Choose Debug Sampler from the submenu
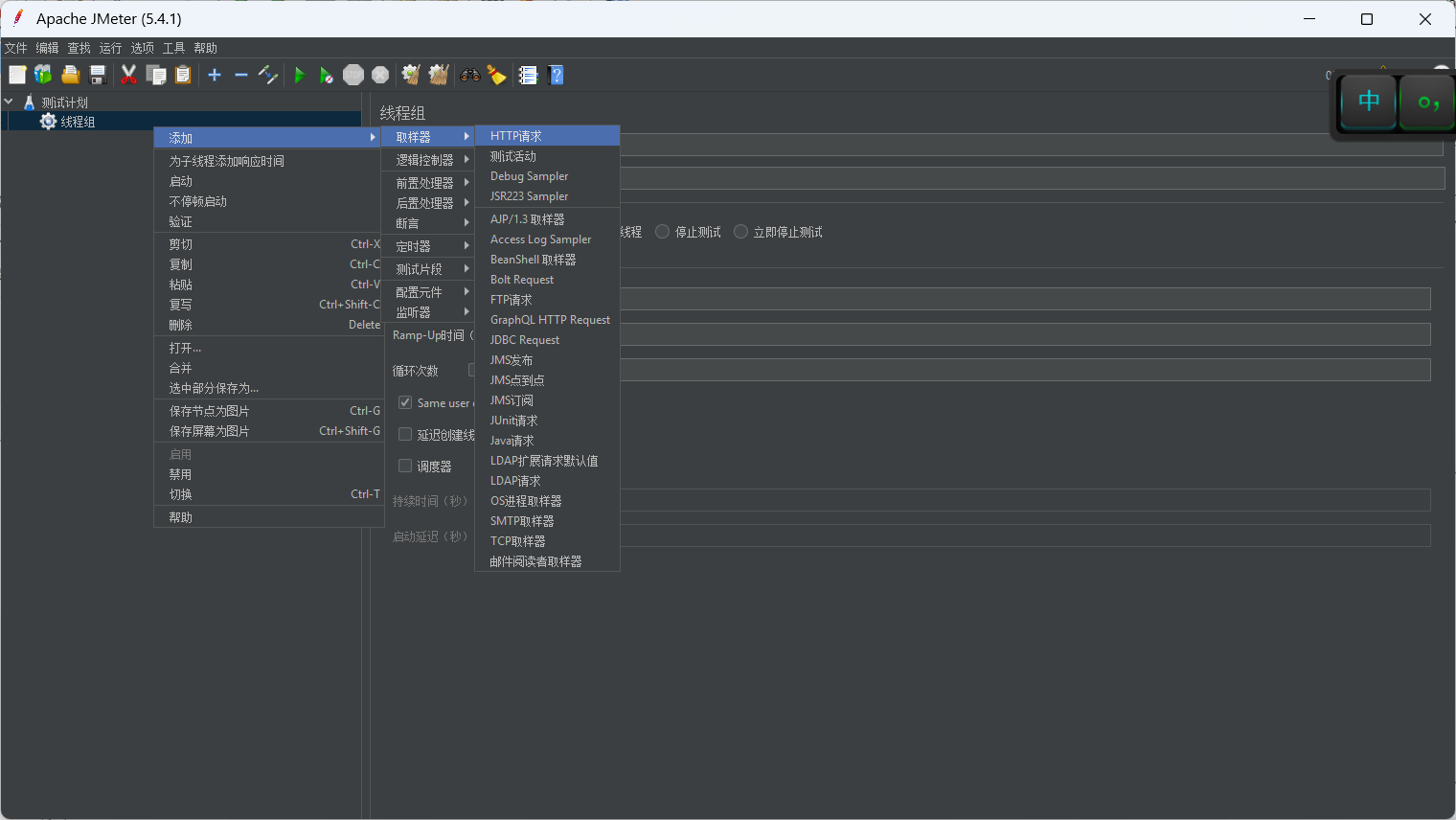1456x820 pixels. [547, 176]
